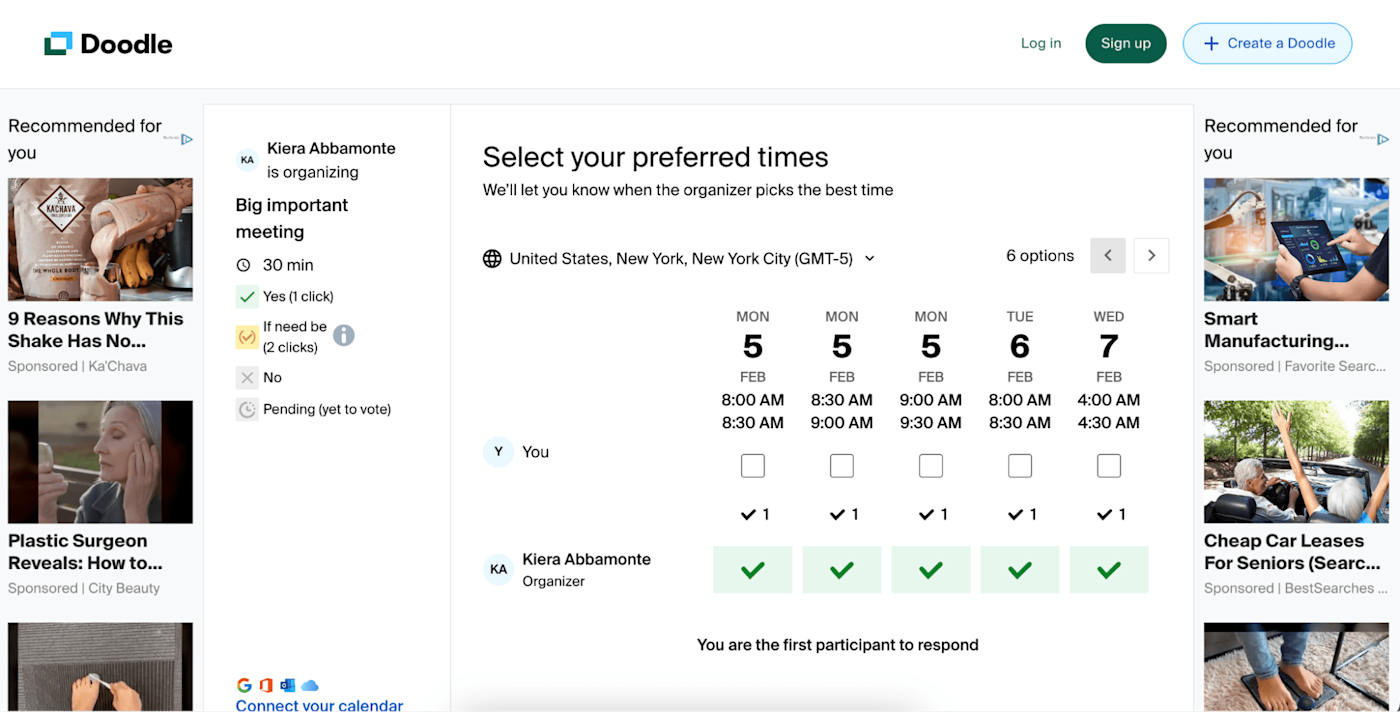Open the Ka'Chava shake ad image
Viewport: 1400px width, 712px height.
(100, 240)
